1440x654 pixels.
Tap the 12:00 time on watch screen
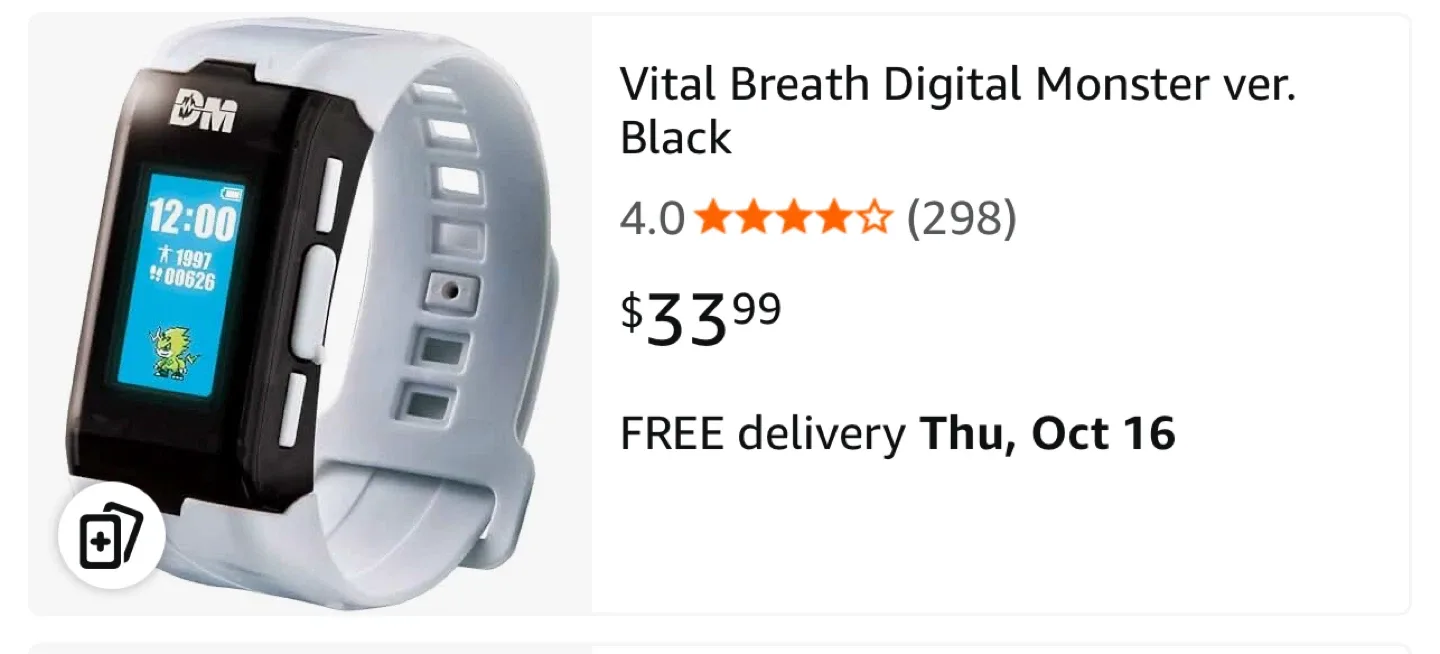pos(194,220)
